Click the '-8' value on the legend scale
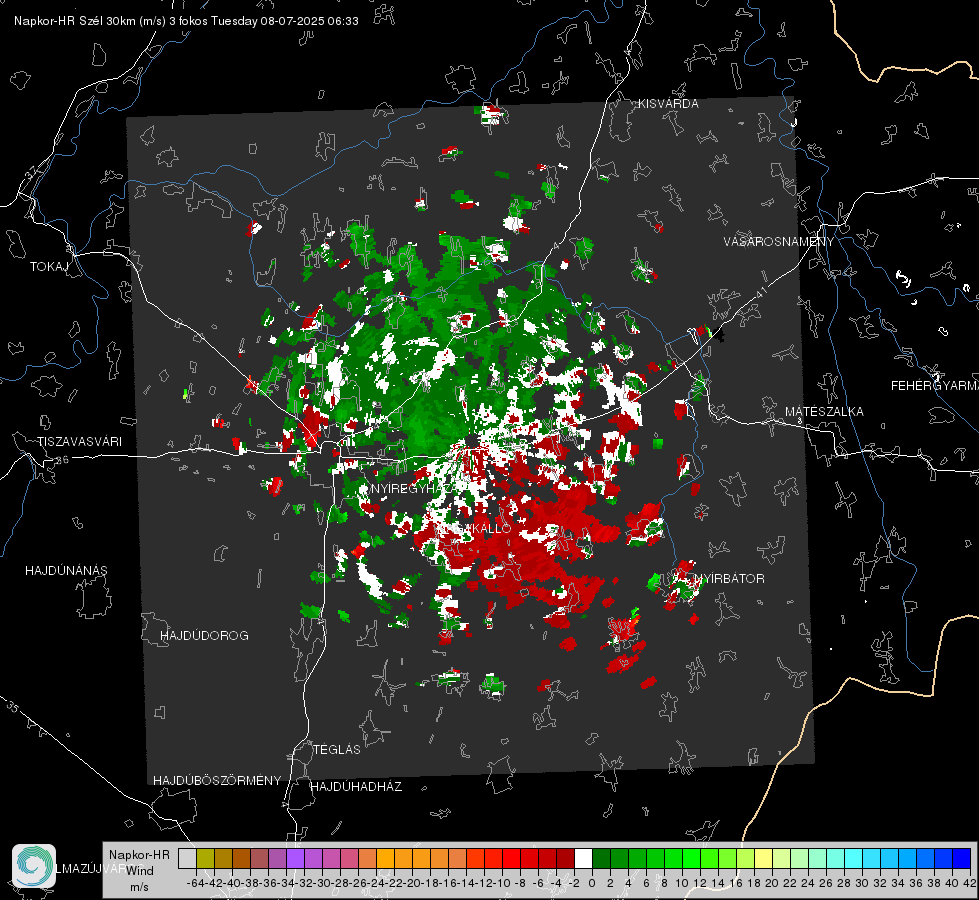 pyautogui.click(x=519, y=883)
